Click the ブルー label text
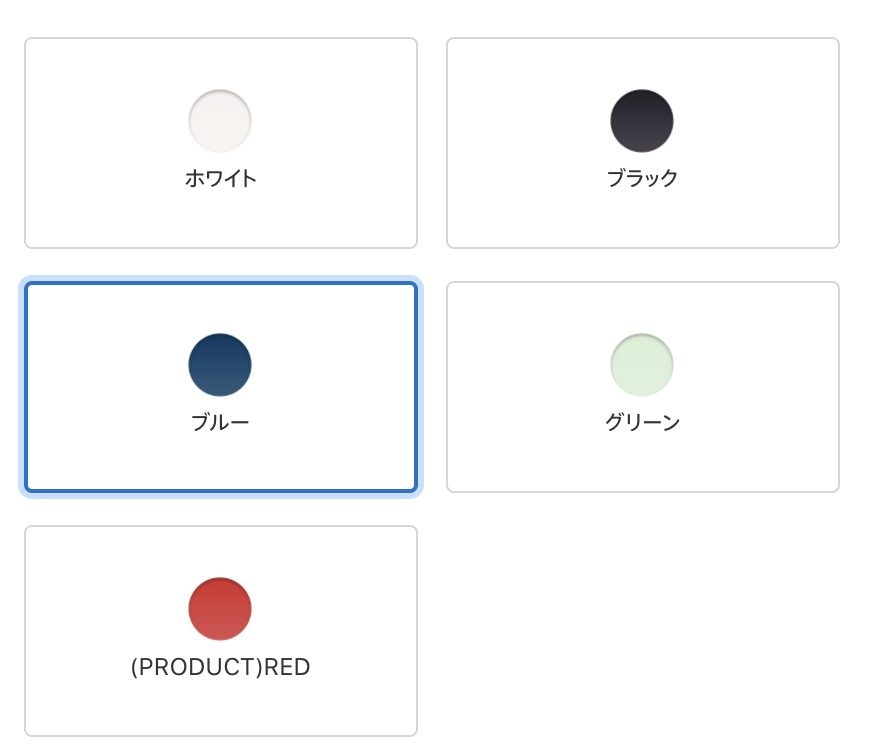 pyautogui.click(x=220, y=422)
